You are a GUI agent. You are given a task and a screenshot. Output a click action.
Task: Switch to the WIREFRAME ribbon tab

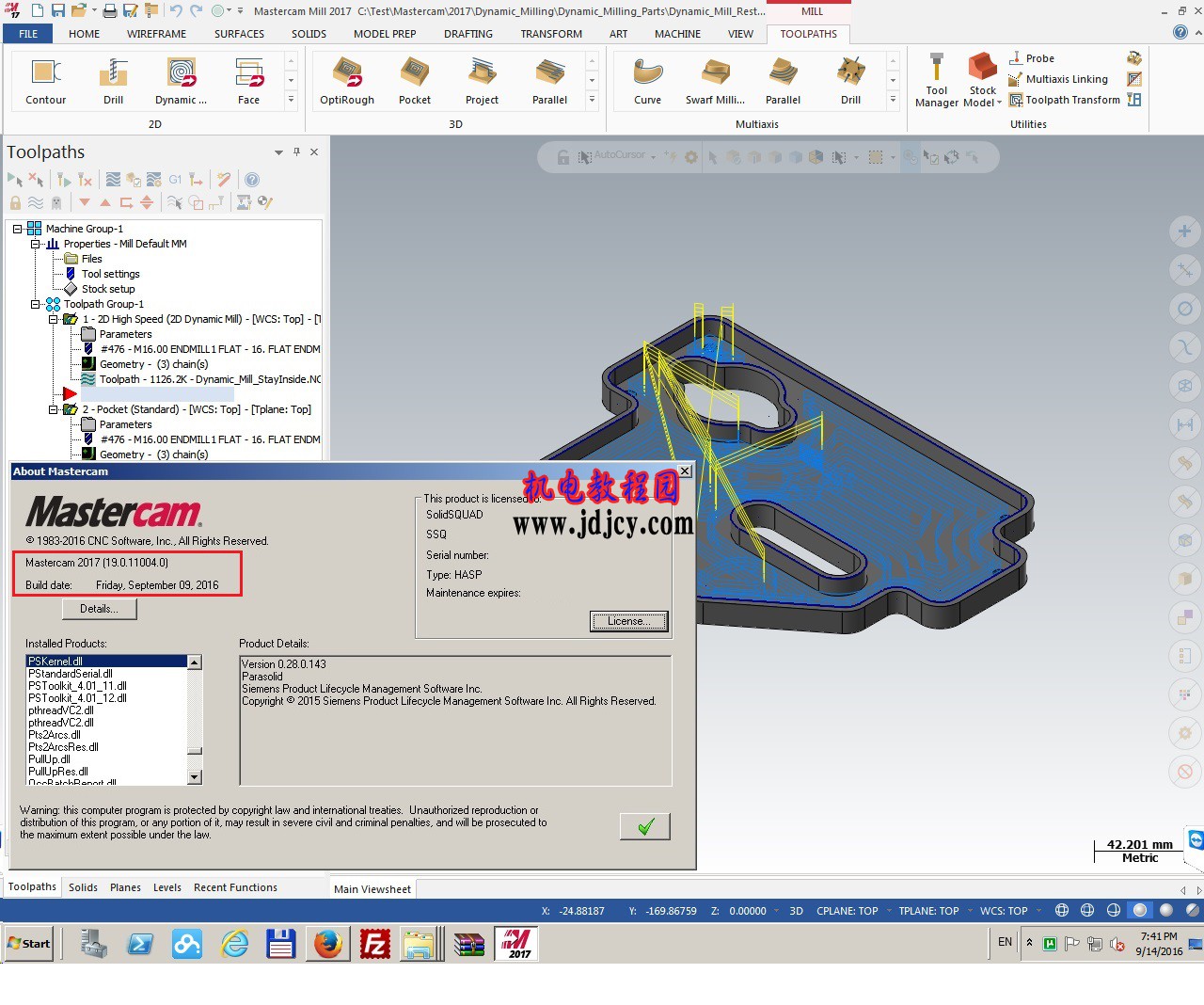(x=157, y=34)
